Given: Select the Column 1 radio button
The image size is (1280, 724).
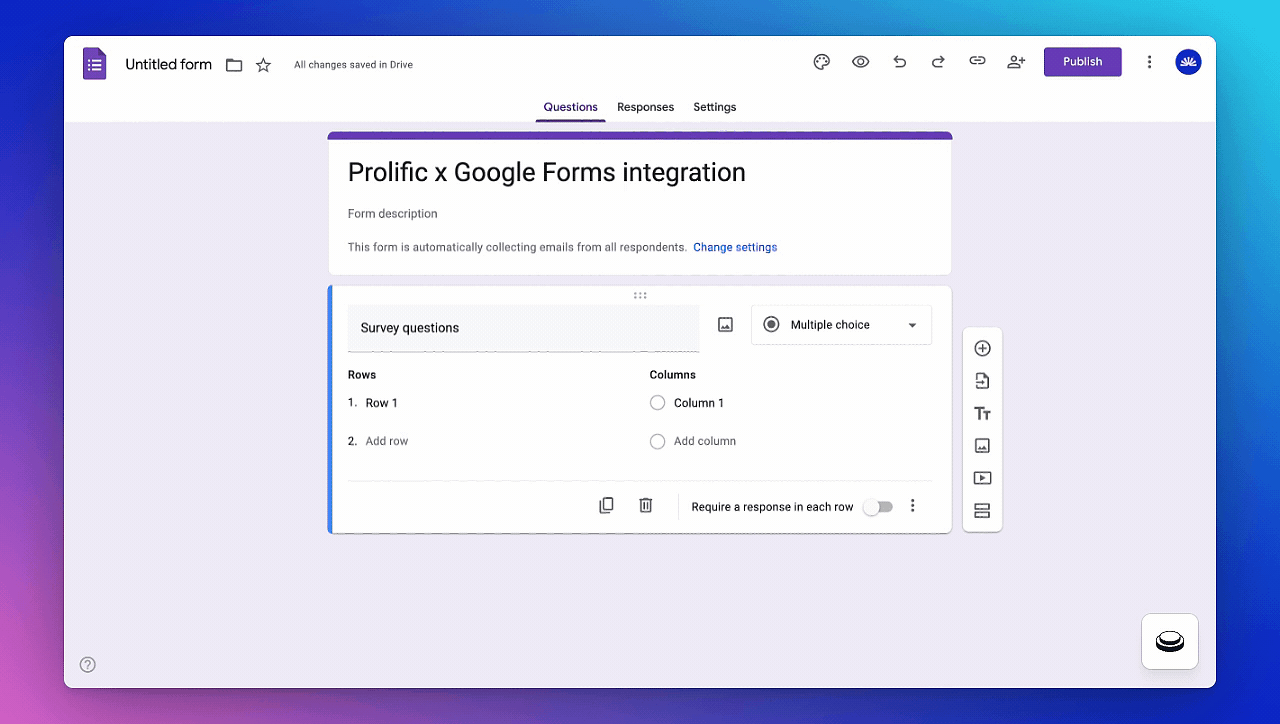Looking at the screenshot, I should (x=657, y=403).
